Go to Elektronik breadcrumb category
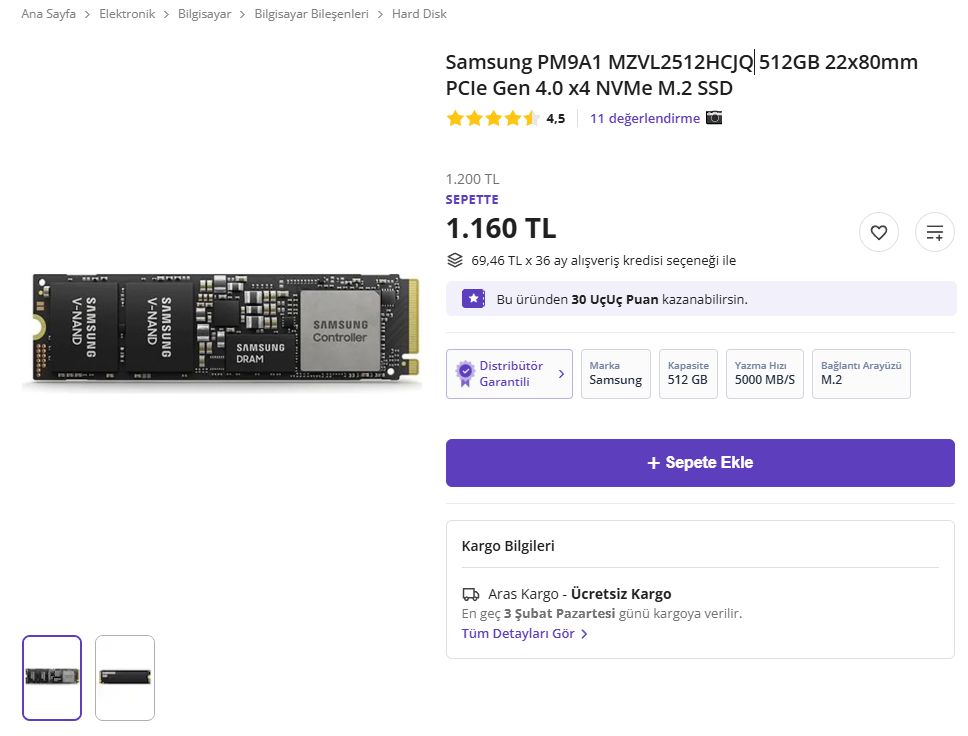The height and width of the screenshot is (736, 968). point(127,14)
